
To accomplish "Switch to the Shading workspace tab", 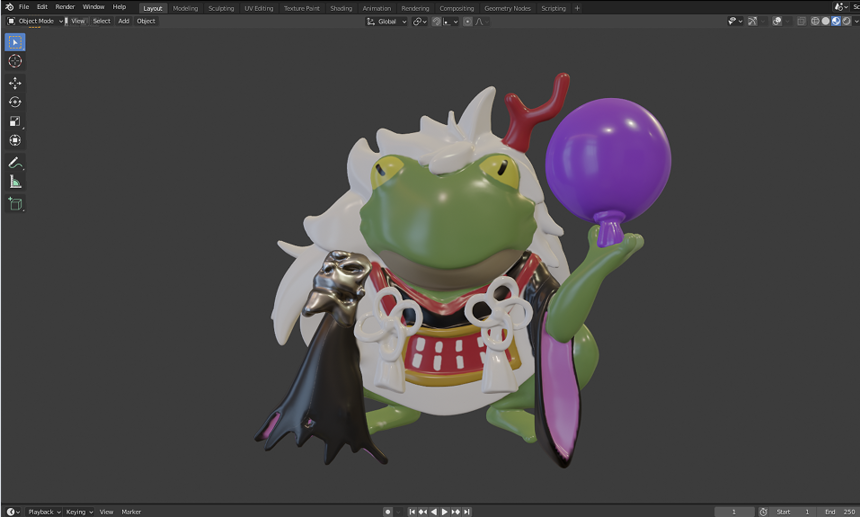I will 341,8.
